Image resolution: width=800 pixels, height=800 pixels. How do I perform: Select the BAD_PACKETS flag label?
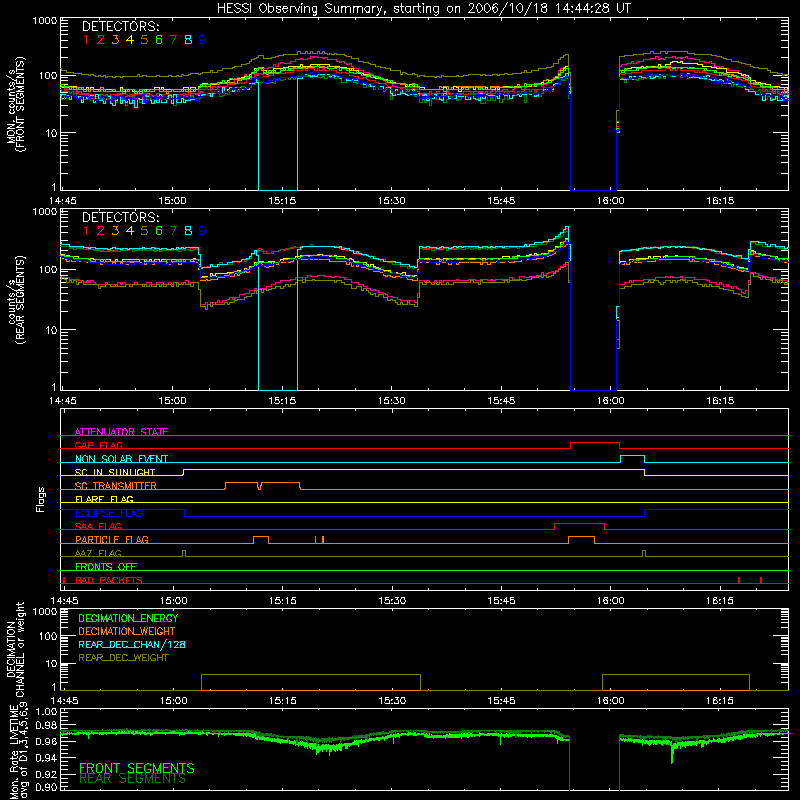tap(109, 580)
